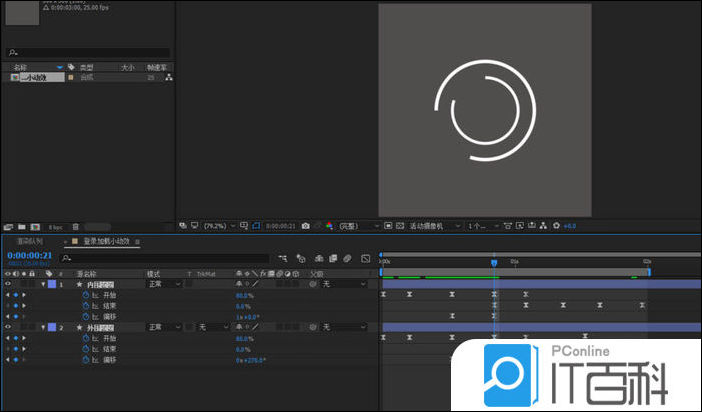Click the new composition icon
702x412 pixels.
(x=34, y=226)
